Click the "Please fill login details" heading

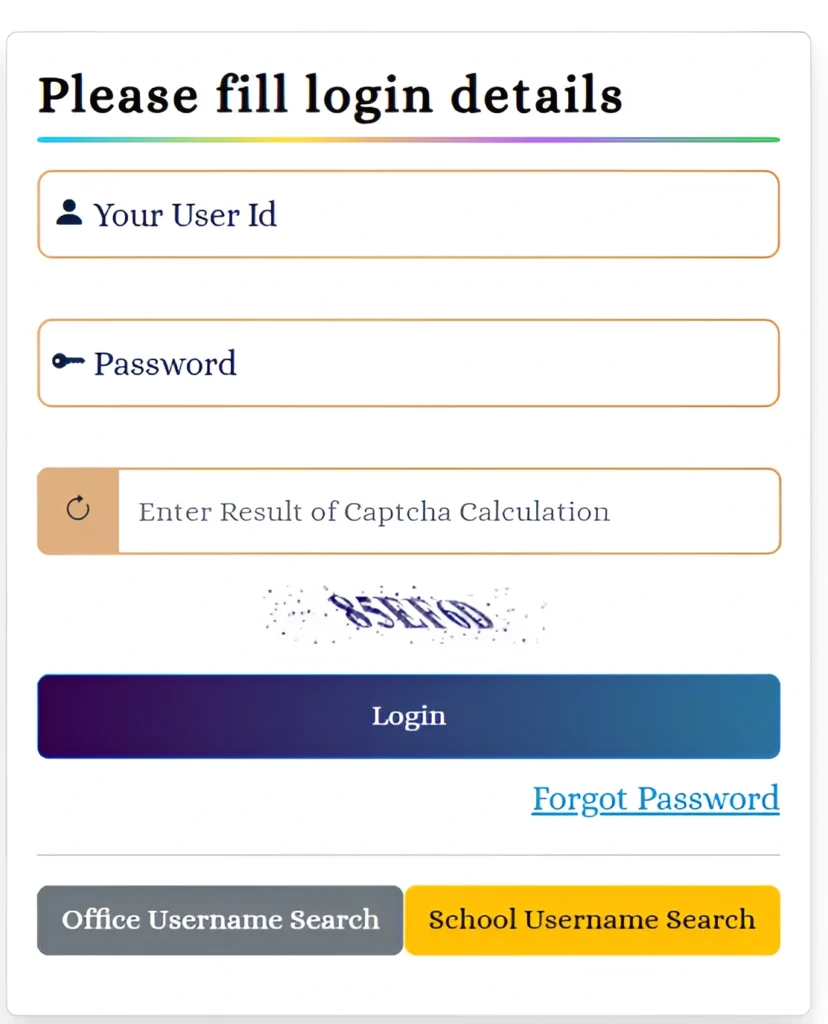coord(330,96)
